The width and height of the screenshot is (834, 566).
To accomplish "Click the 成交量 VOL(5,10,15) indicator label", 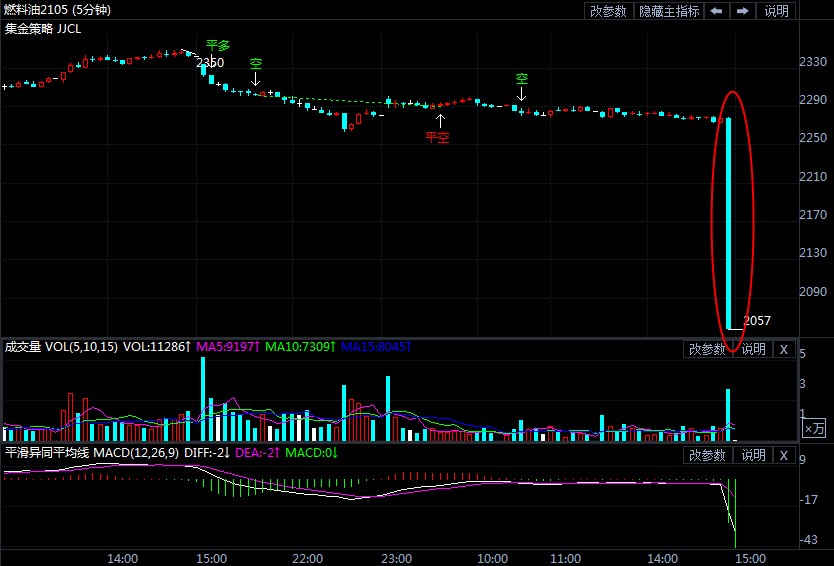I will 62,347.
